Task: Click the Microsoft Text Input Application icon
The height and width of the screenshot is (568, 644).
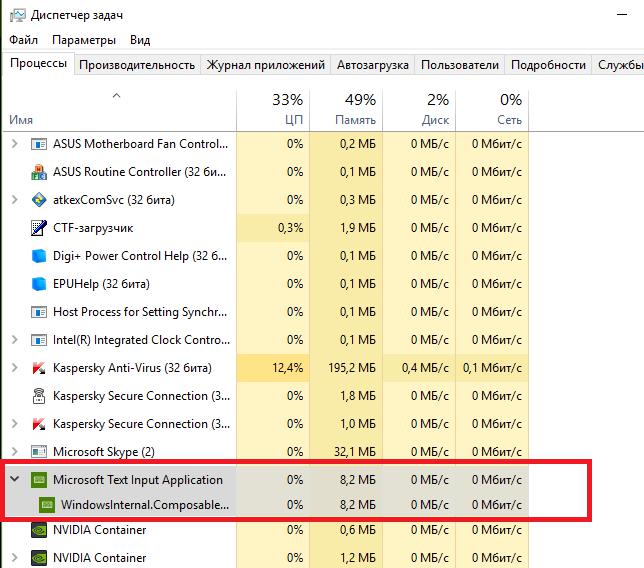Action: [39, 480]
